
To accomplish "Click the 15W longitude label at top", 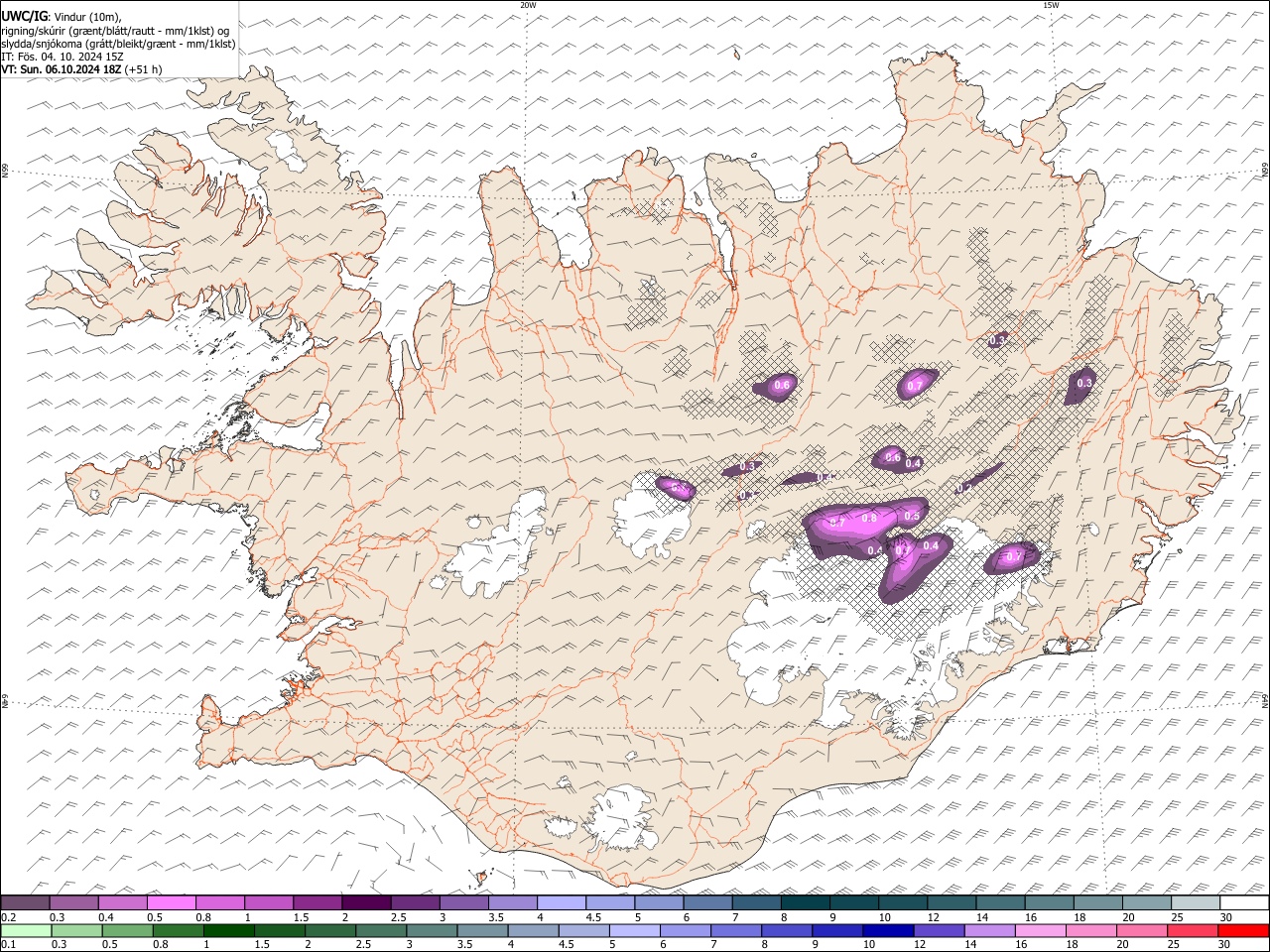I will point(1051,5).
